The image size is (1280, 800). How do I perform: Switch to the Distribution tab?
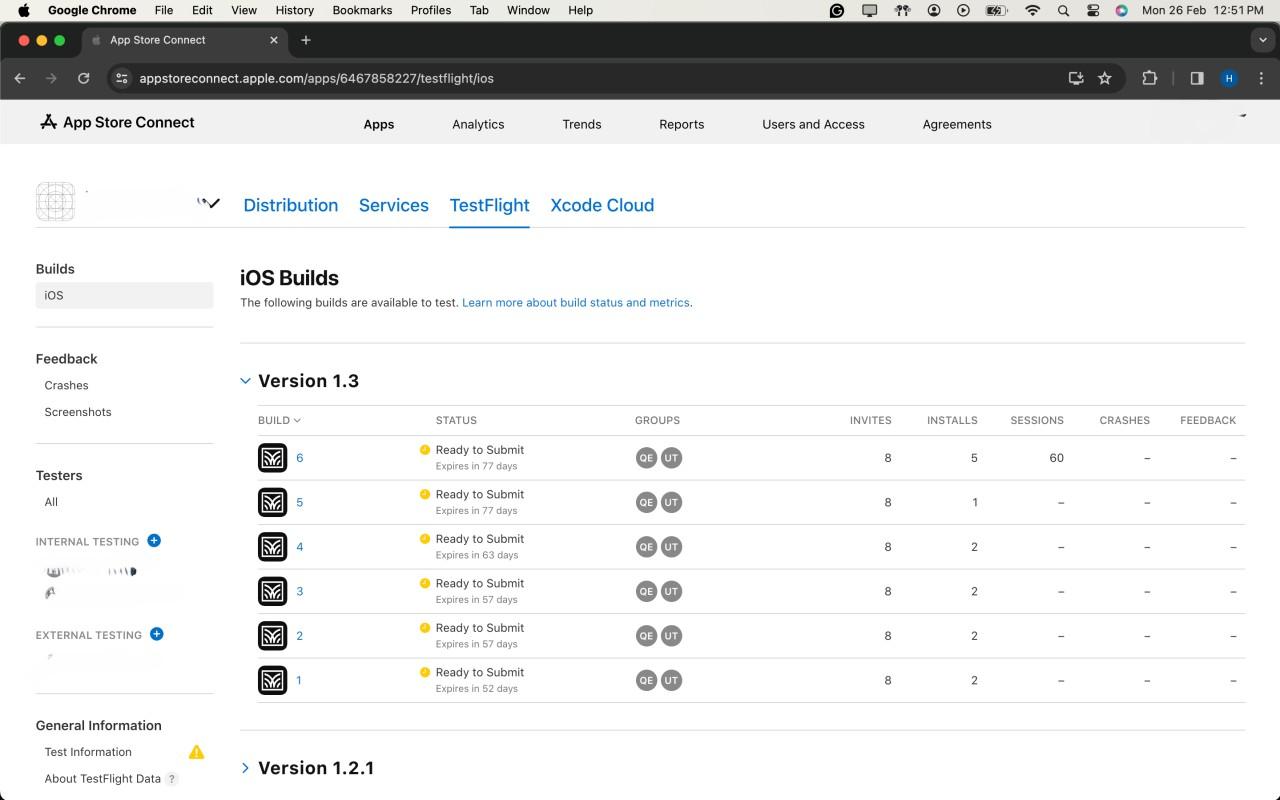(x=291, y=205)
